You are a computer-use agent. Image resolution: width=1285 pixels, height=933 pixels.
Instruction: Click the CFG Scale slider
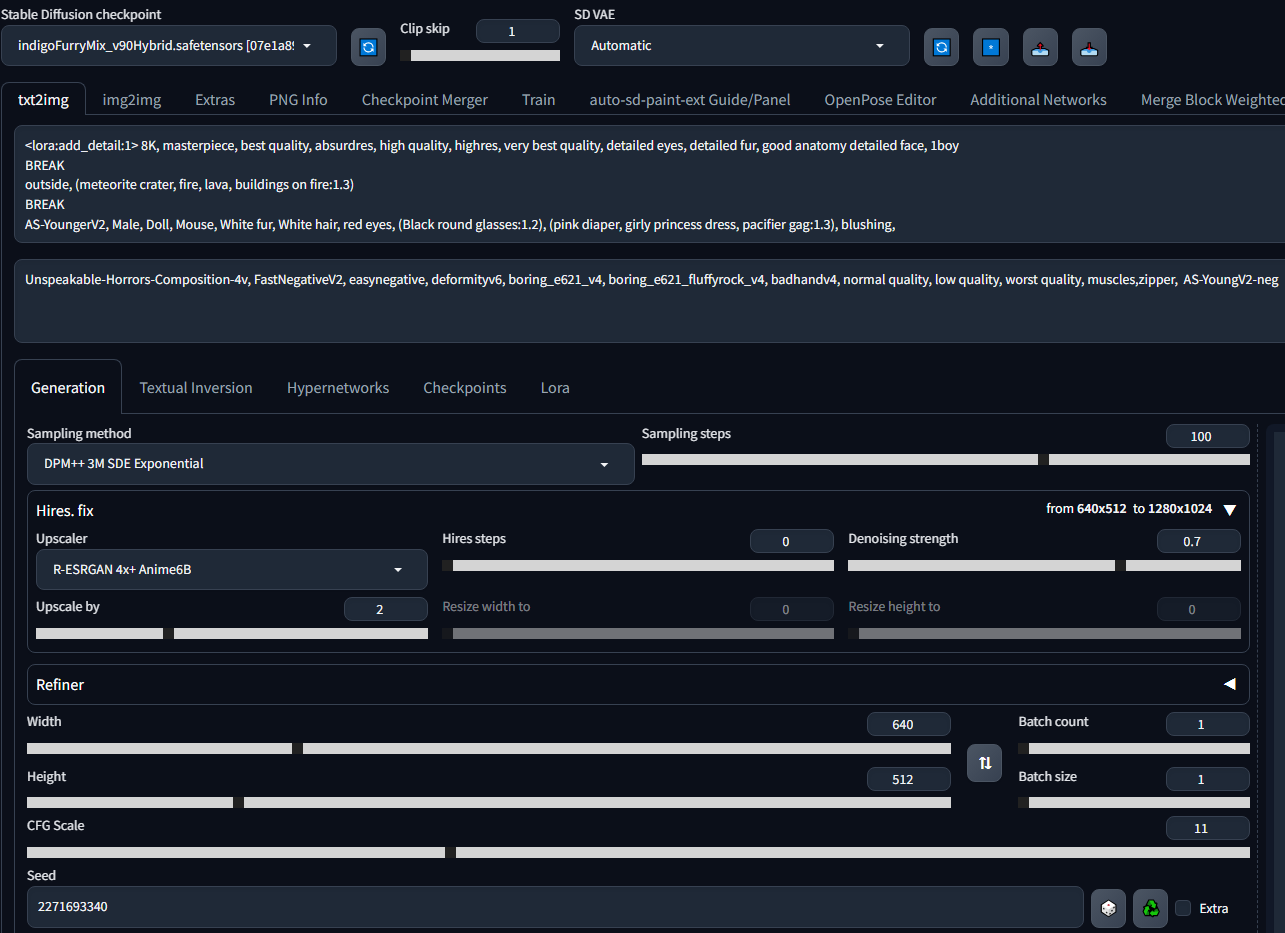pyautogui.click(x=638, y=853)
